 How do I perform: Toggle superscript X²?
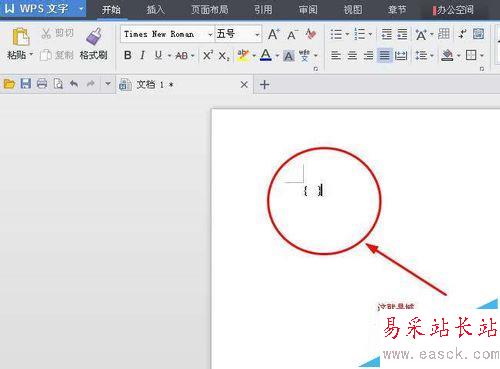[x=208, y=55]
